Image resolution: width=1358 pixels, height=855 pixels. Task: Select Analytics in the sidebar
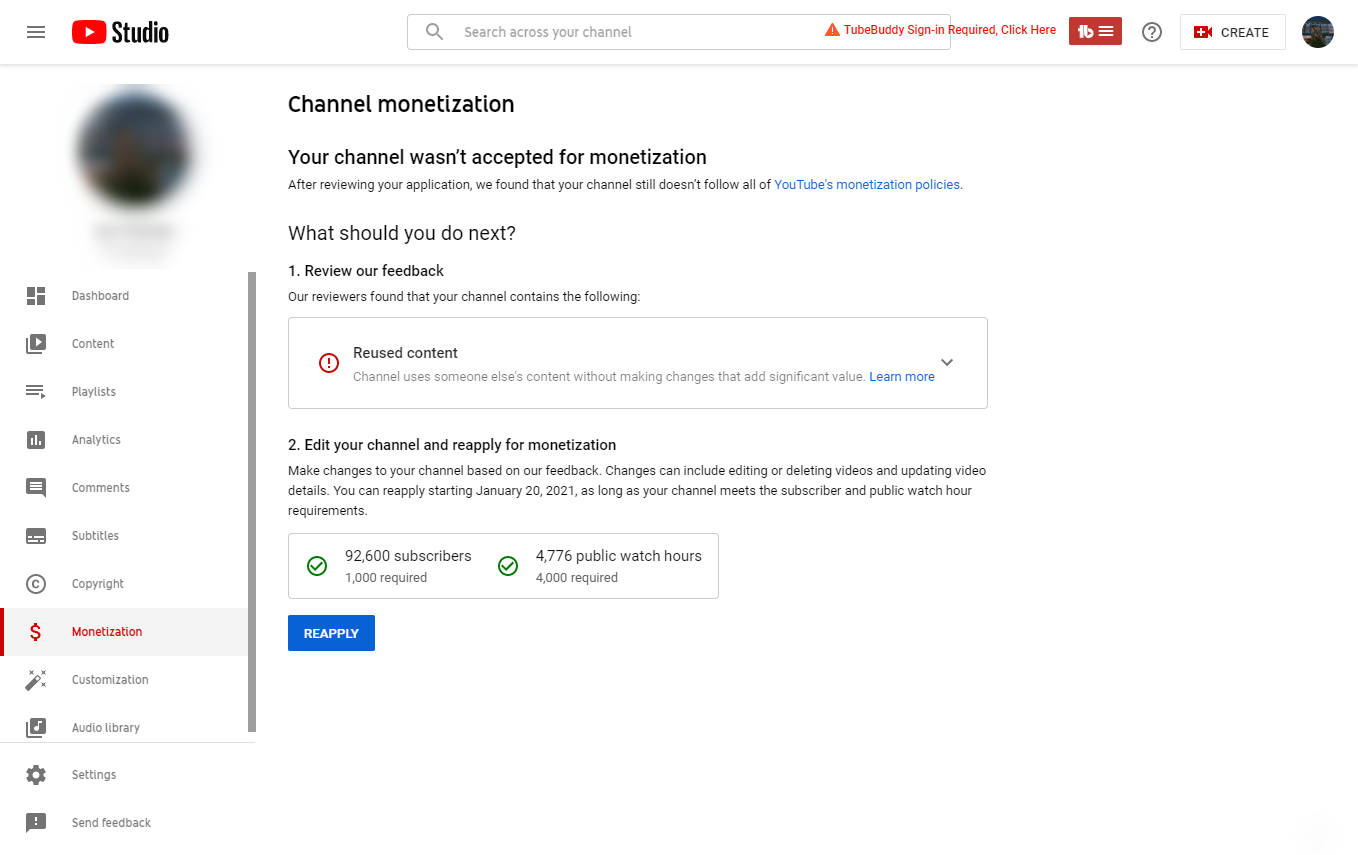(x=124, y=440)
